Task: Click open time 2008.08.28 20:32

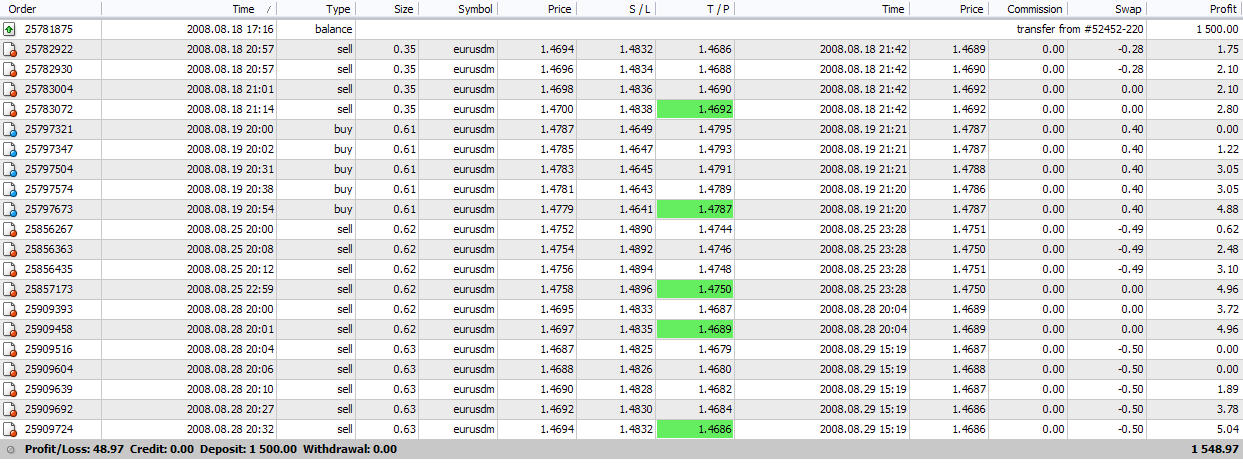Action: [x=230, y=429]
